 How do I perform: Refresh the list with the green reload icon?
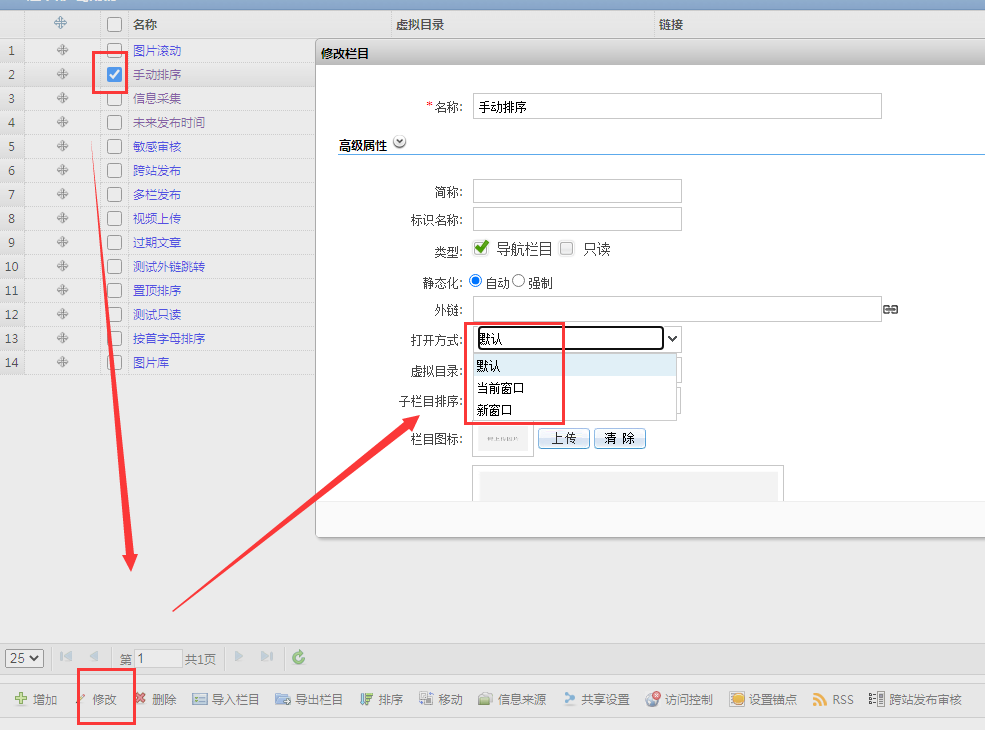298,657
